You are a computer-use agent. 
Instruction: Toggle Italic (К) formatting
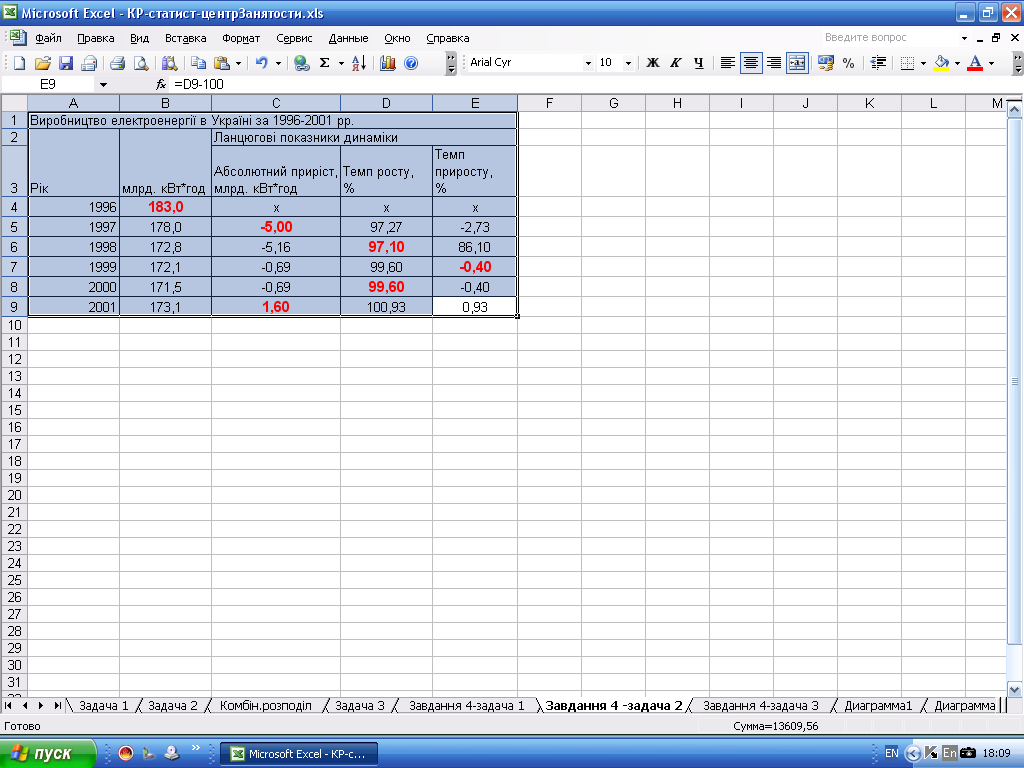676,63
